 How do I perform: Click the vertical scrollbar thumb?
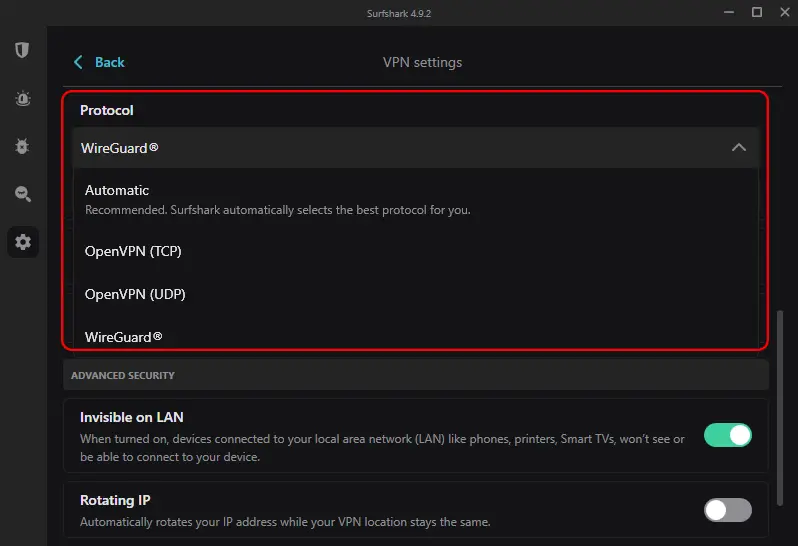tap(780, 408)
